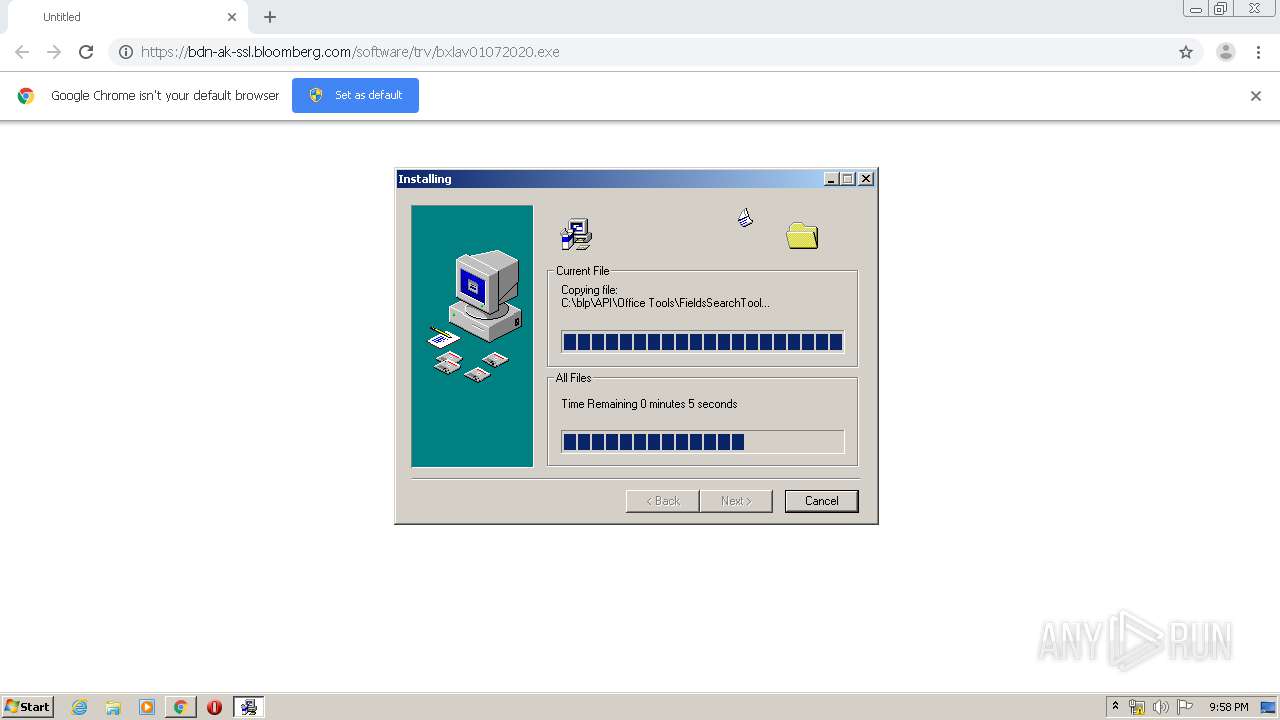Click the 9:58 PM clock
The height and width of the screenshot is (720, 1280).
click(1228, 707)
